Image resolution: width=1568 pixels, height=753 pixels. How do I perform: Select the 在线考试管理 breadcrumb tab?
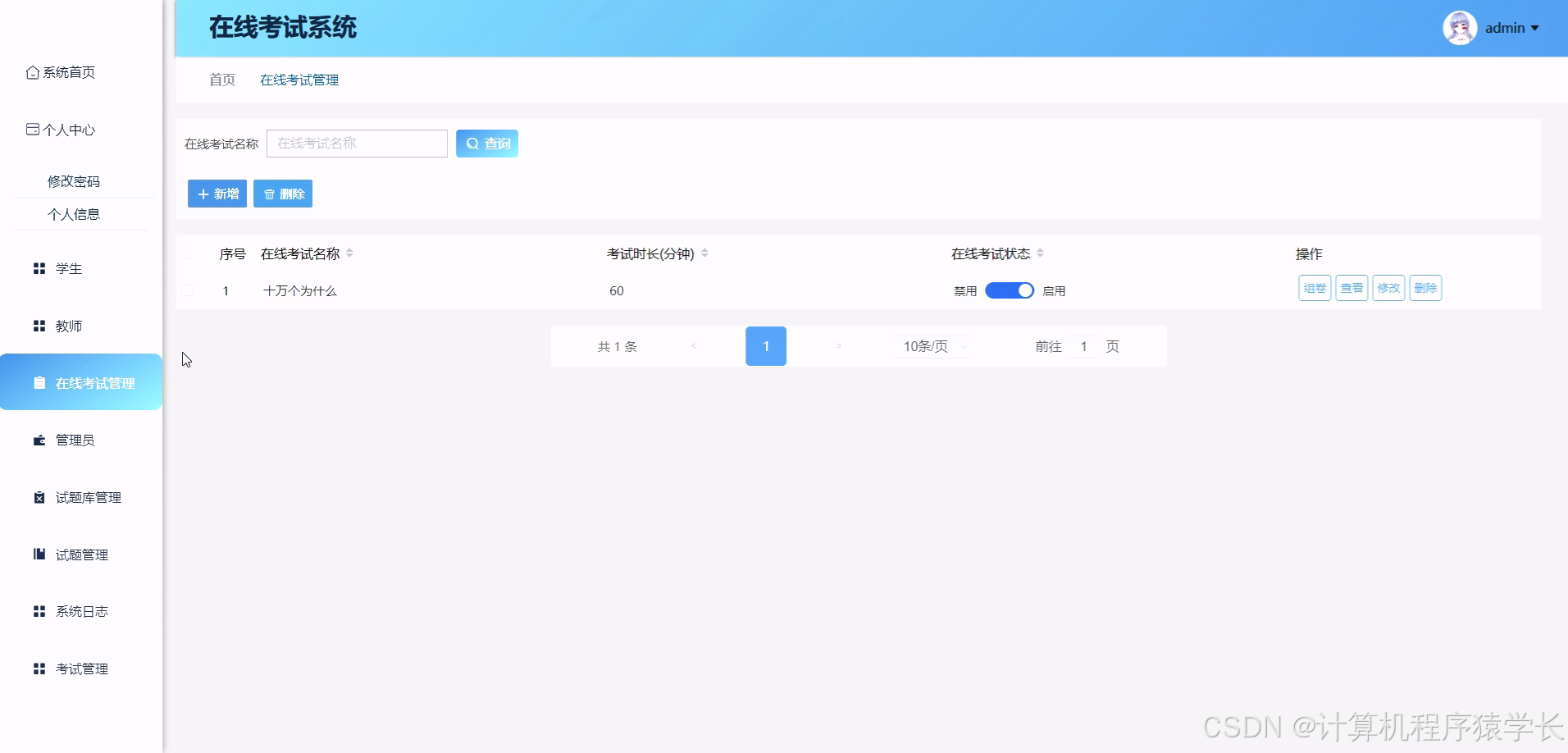pyautogui.click(x=299, y=80)
